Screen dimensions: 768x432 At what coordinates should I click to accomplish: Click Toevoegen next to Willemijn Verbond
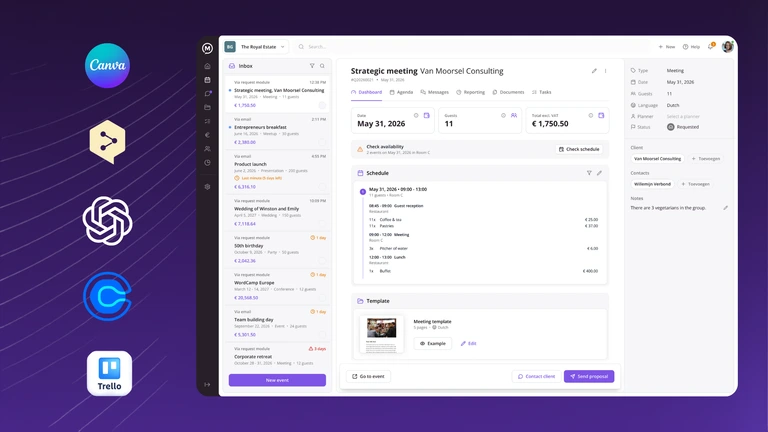point(696,184)
